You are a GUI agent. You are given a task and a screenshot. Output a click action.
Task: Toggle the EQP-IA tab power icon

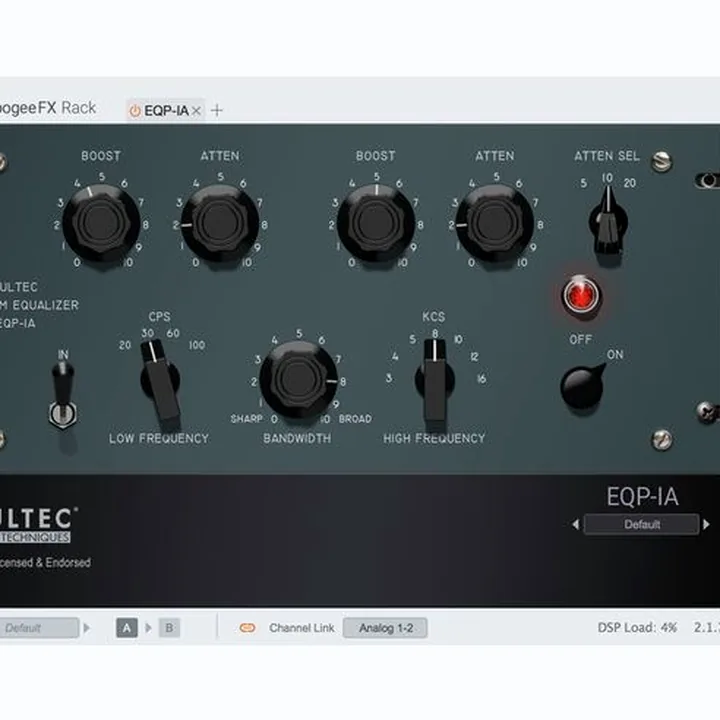[135, 111]
